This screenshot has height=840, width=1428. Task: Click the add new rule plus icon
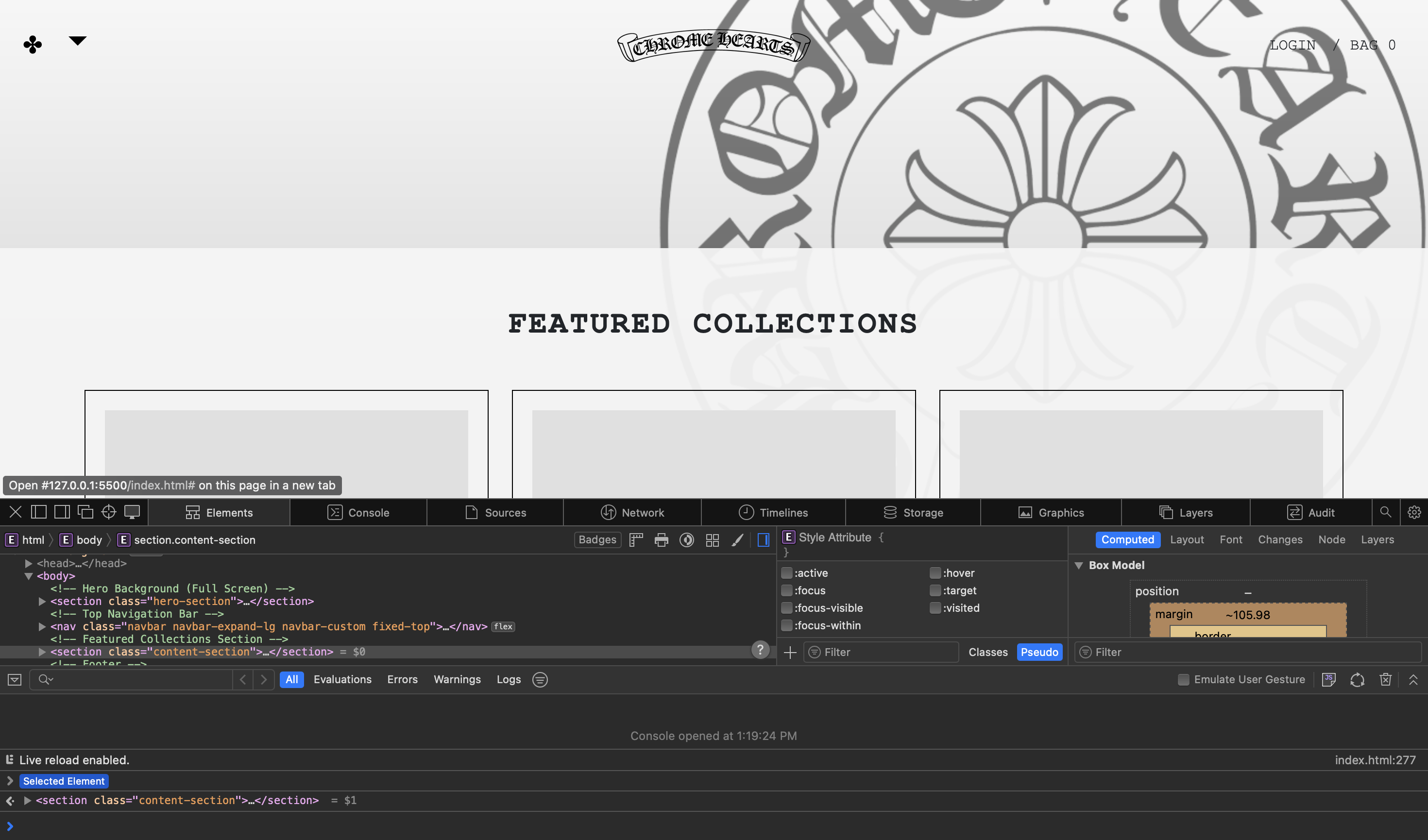(x=790, y=652)
